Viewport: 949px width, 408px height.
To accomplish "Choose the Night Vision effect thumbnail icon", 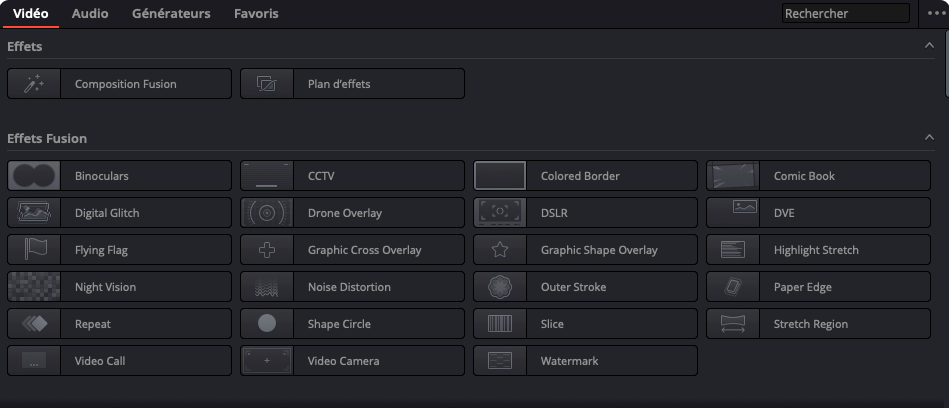I will [x=34, y=287].
